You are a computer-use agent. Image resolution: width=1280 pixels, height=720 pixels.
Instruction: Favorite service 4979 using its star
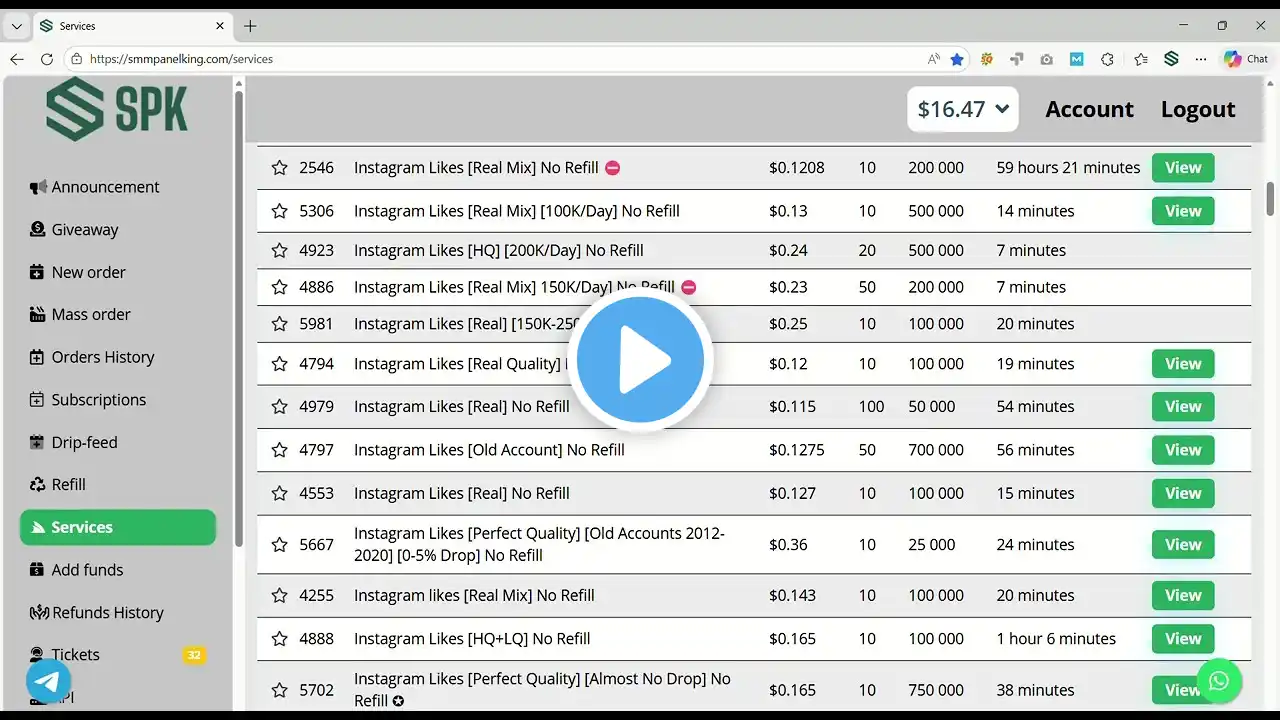pyautogui.click(x=280, y=407)
